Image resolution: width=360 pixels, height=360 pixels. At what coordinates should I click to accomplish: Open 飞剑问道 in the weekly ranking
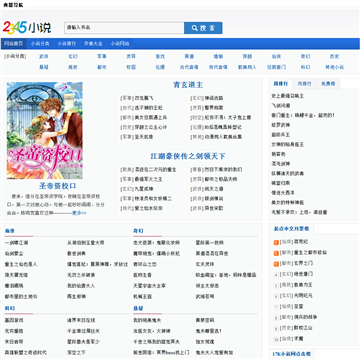click(x=280, y=106)
